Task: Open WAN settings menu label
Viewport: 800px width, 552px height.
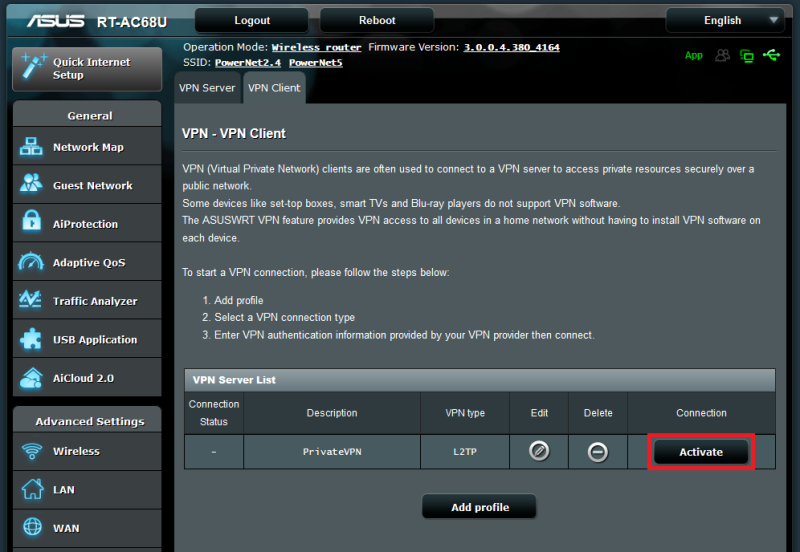Action: pos(66,529)
